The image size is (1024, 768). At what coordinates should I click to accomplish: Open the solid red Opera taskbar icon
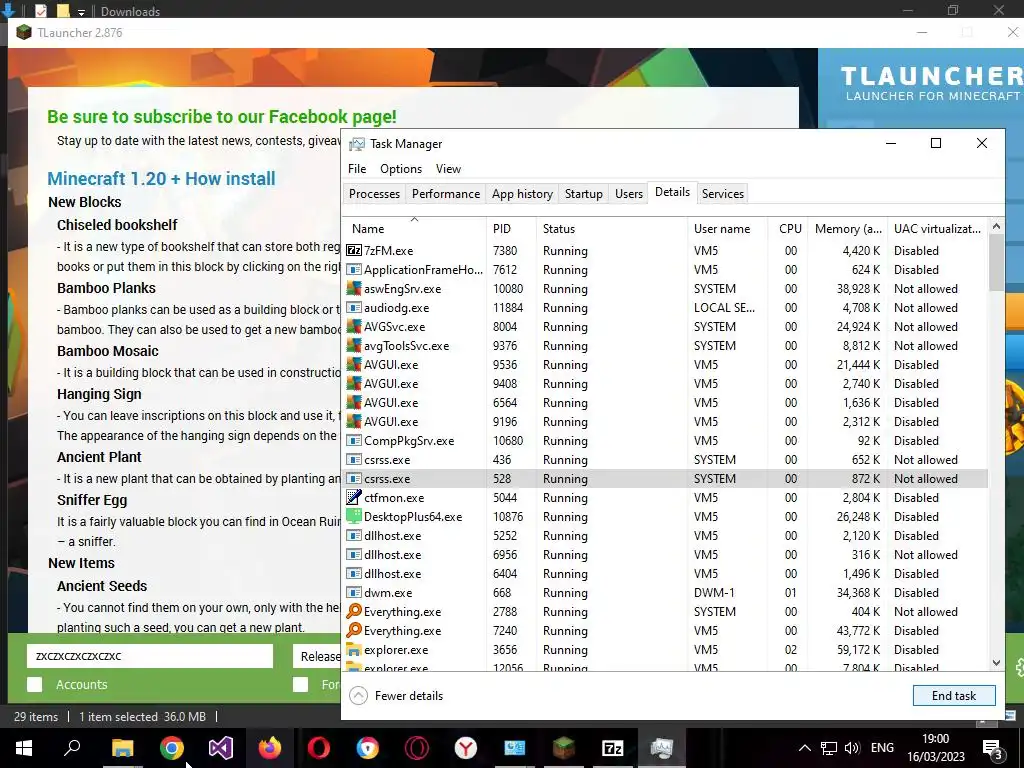[319, 748]
